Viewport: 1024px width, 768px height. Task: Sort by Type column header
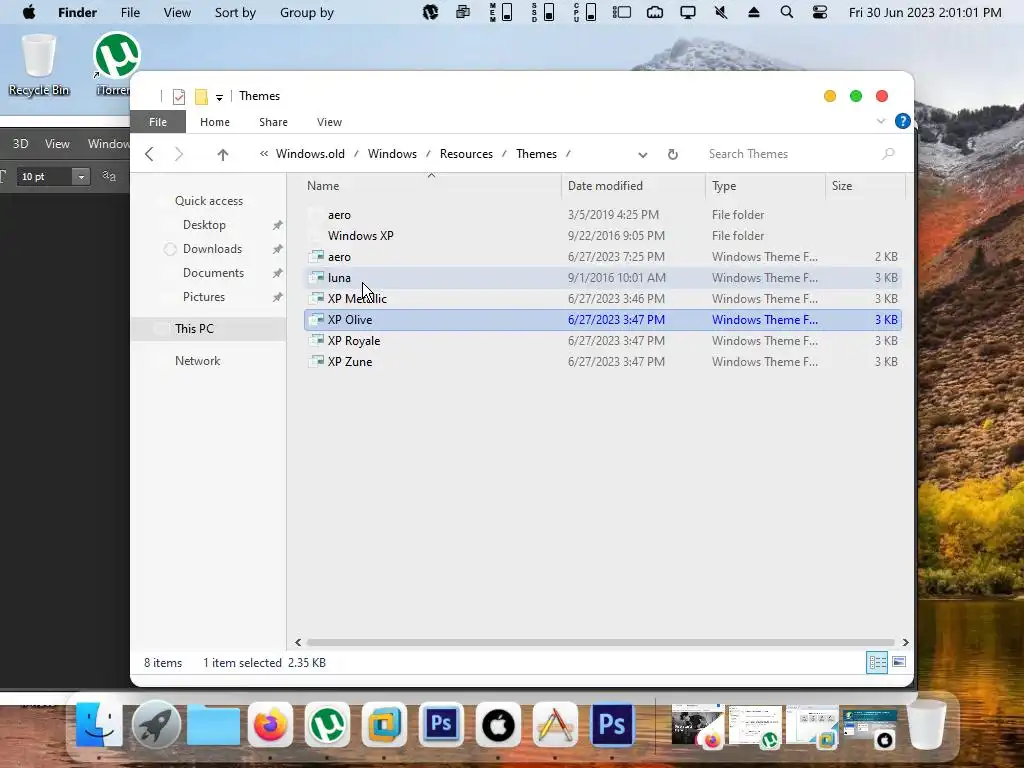765,186
